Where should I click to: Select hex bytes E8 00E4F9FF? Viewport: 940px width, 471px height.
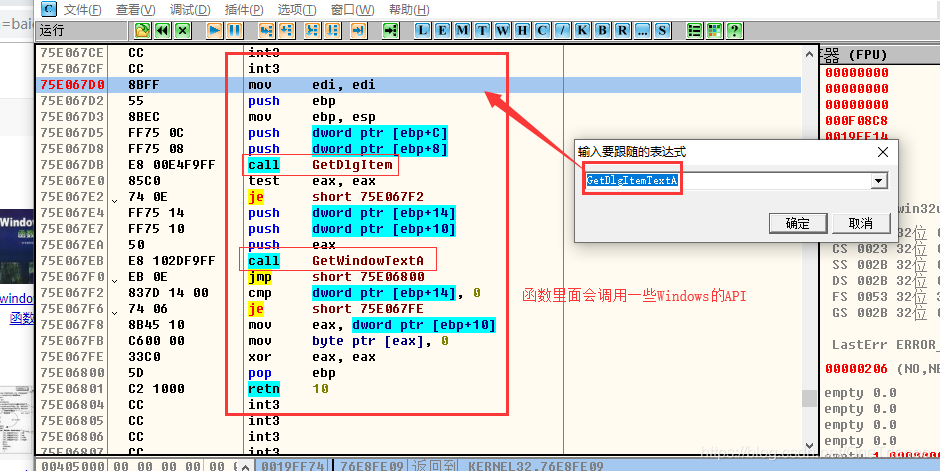(171, 165)
